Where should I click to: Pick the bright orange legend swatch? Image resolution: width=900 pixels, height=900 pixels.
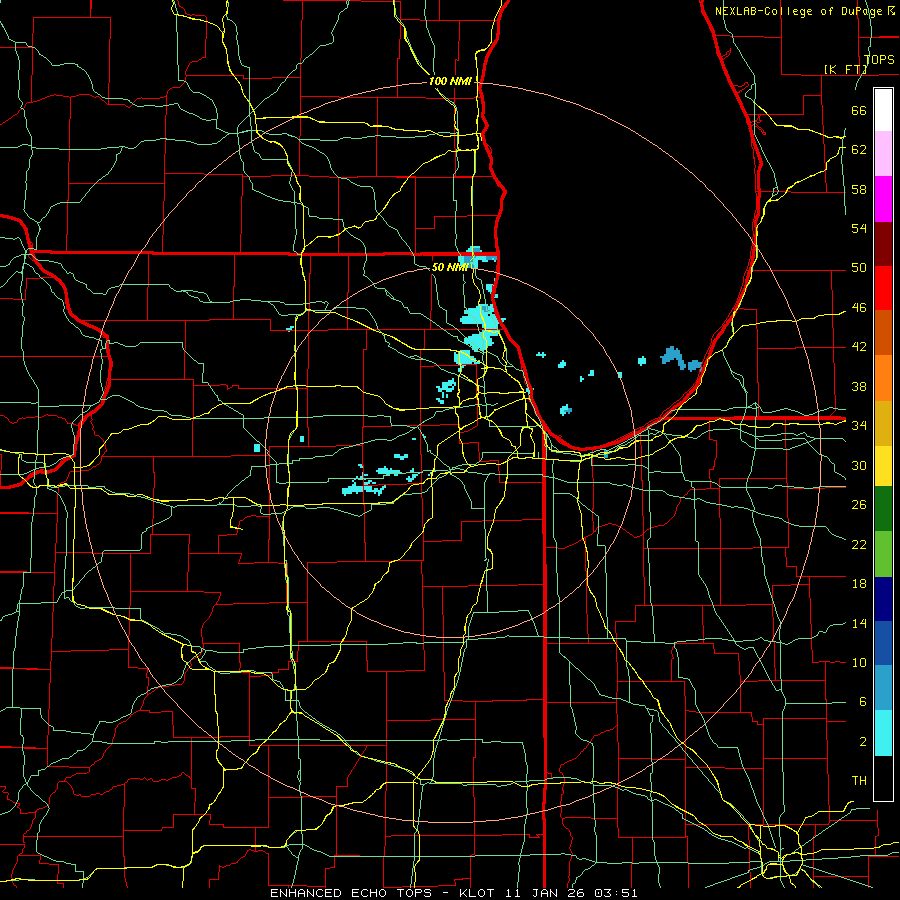[x=883, y=378]
